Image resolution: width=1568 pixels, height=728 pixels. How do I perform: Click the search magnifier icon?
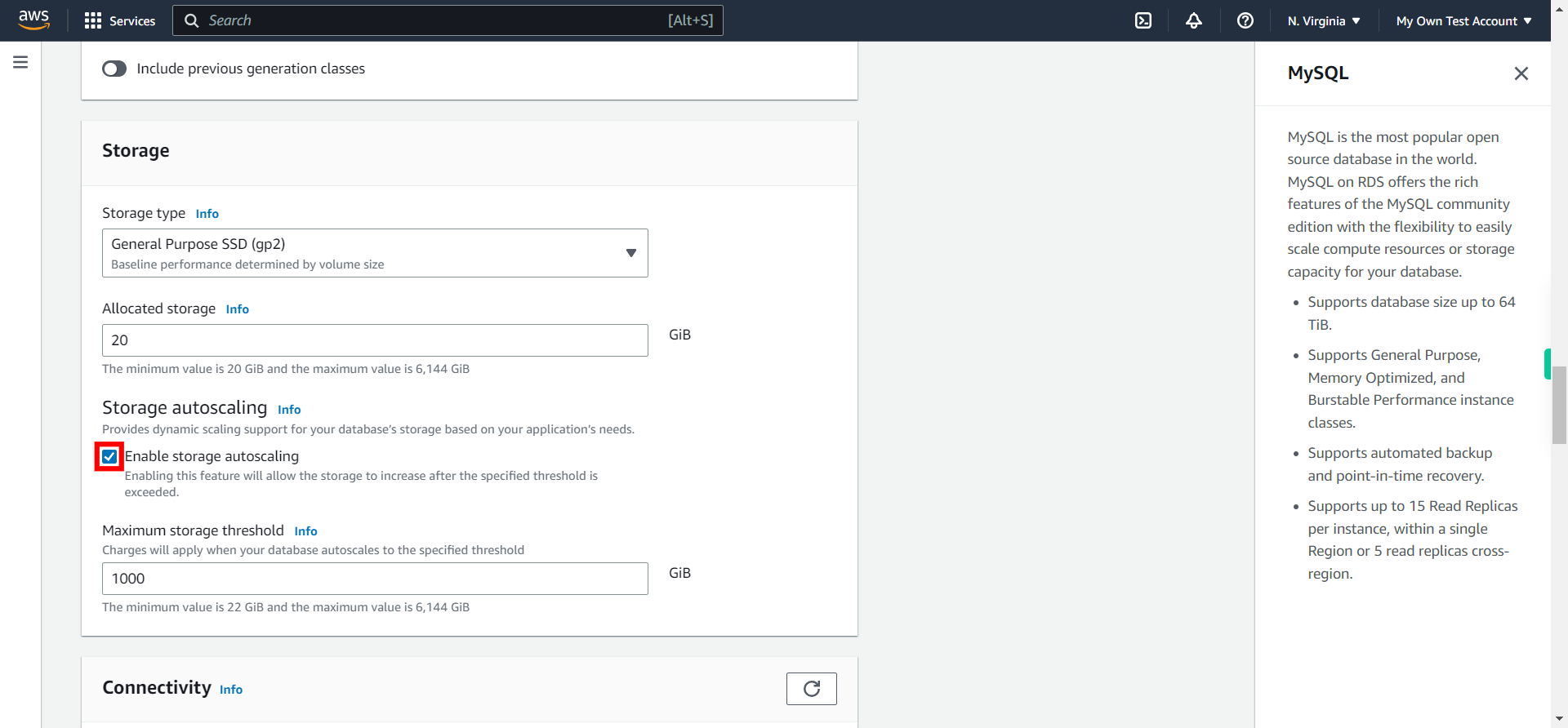(192, 20)
